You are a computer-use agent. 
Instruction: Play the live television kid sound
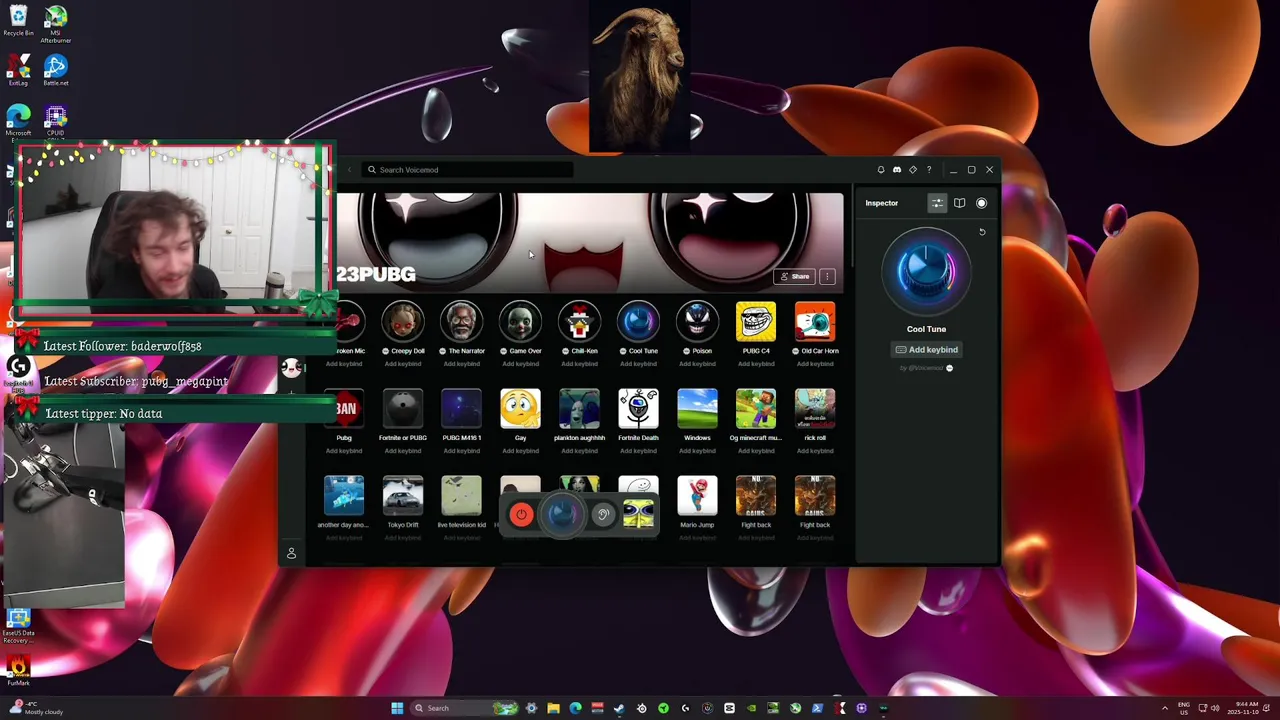coord(462,497)
